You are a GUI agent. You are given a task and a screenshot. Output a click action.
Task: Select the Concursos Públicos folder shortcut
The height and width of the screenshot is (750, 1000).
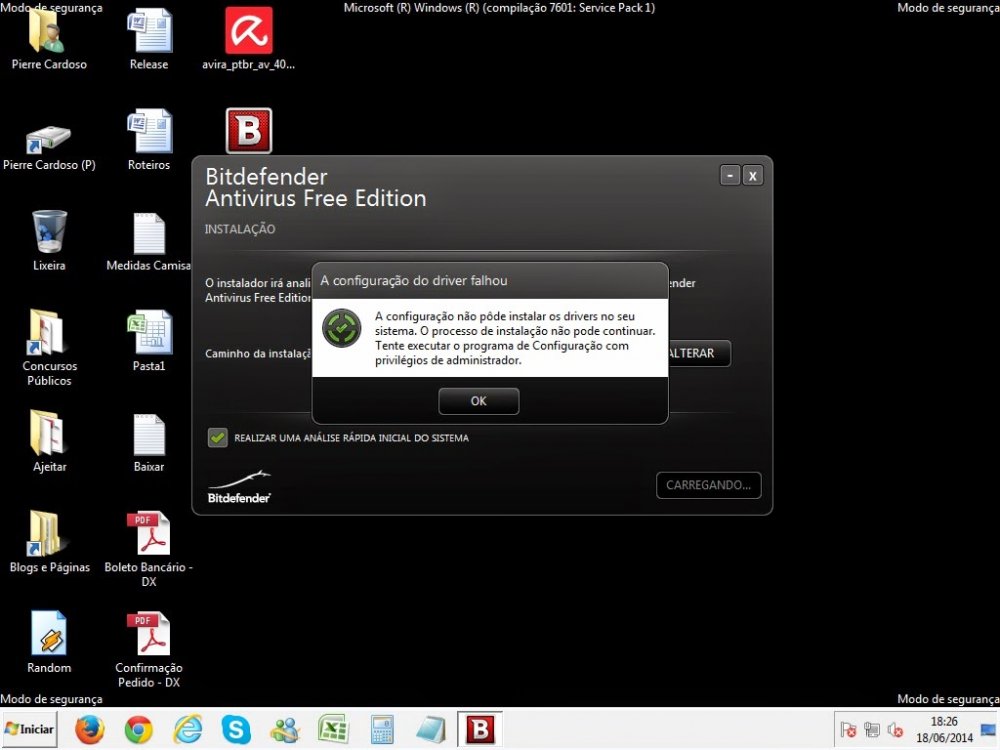49,348
